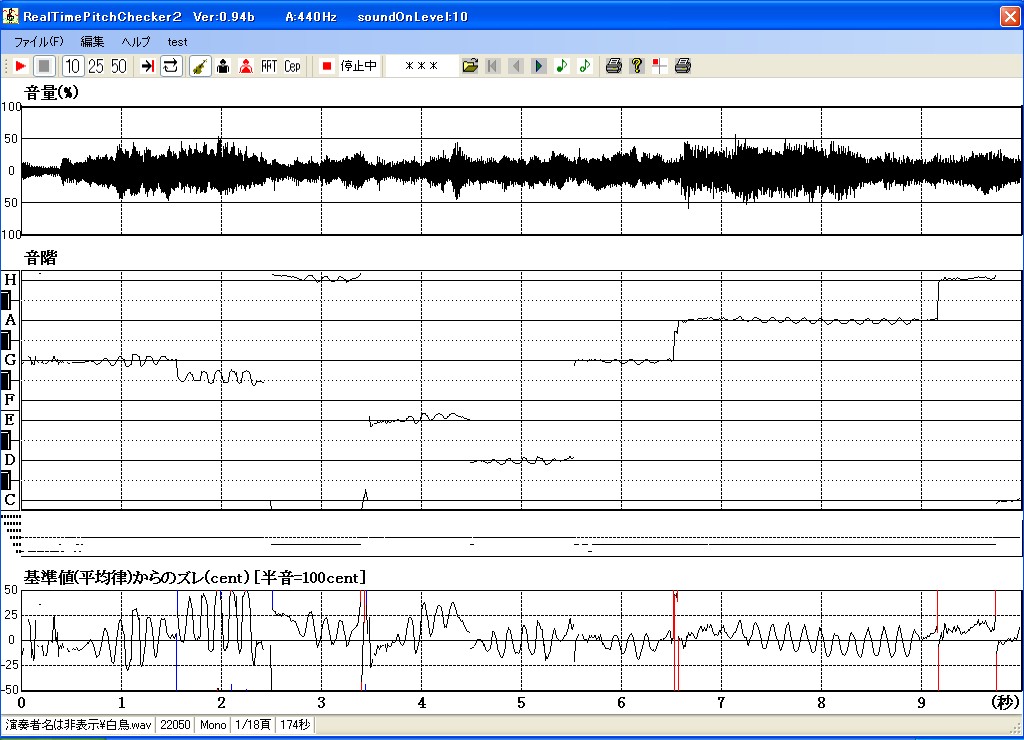1024x740 pixels.
Task: Click the C note key label
Action: click(x=10, y=500)
